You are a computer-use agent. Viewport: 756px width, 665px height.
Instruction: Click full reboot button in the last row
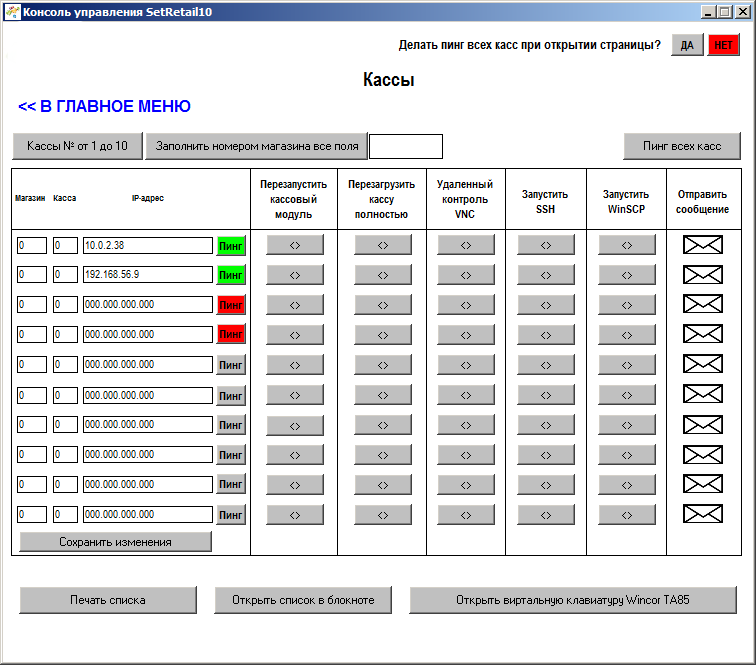[383, 515]
